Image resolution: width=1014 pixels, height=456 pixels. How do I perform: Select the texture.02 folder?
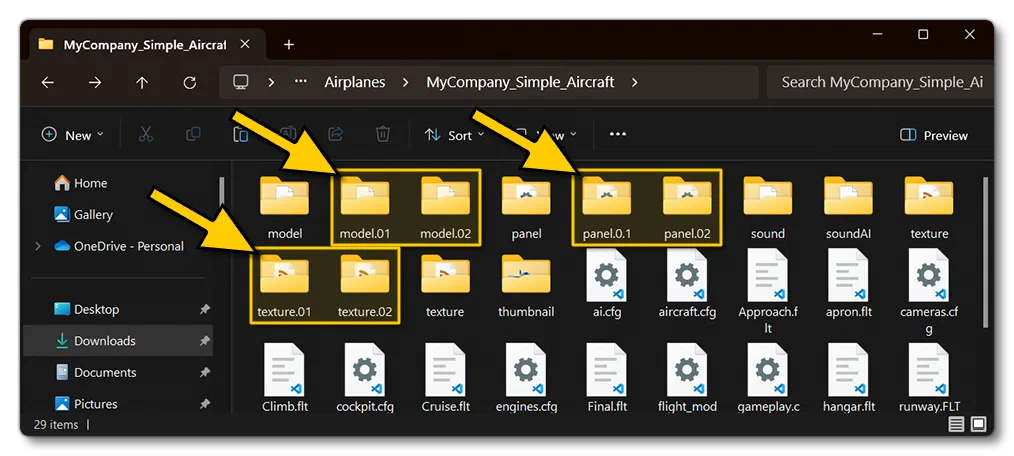point(365,285)
